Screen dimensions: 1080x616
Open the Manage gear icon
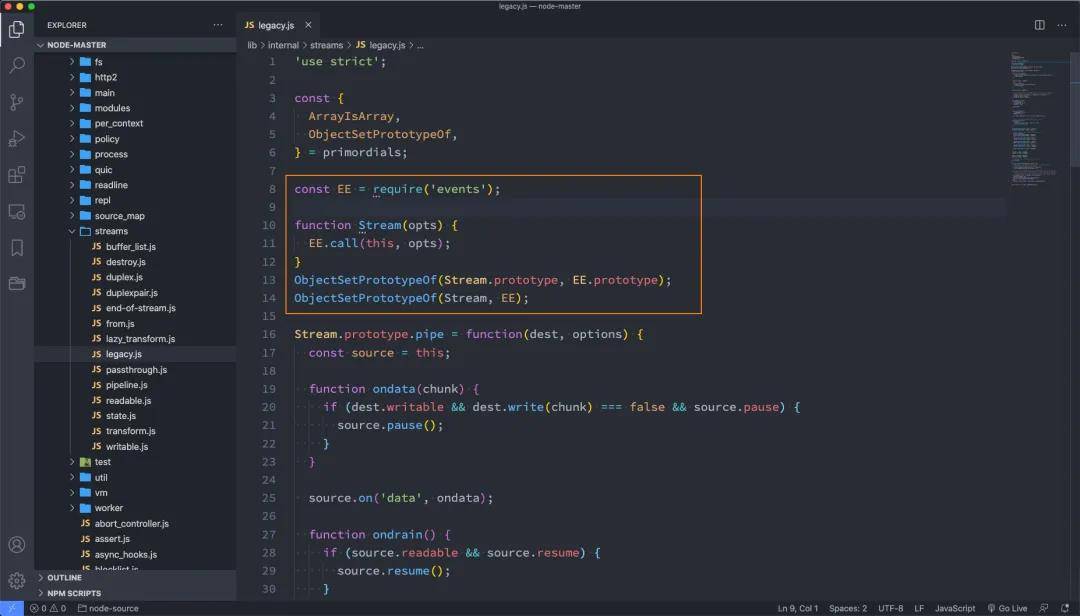[17, 581]
